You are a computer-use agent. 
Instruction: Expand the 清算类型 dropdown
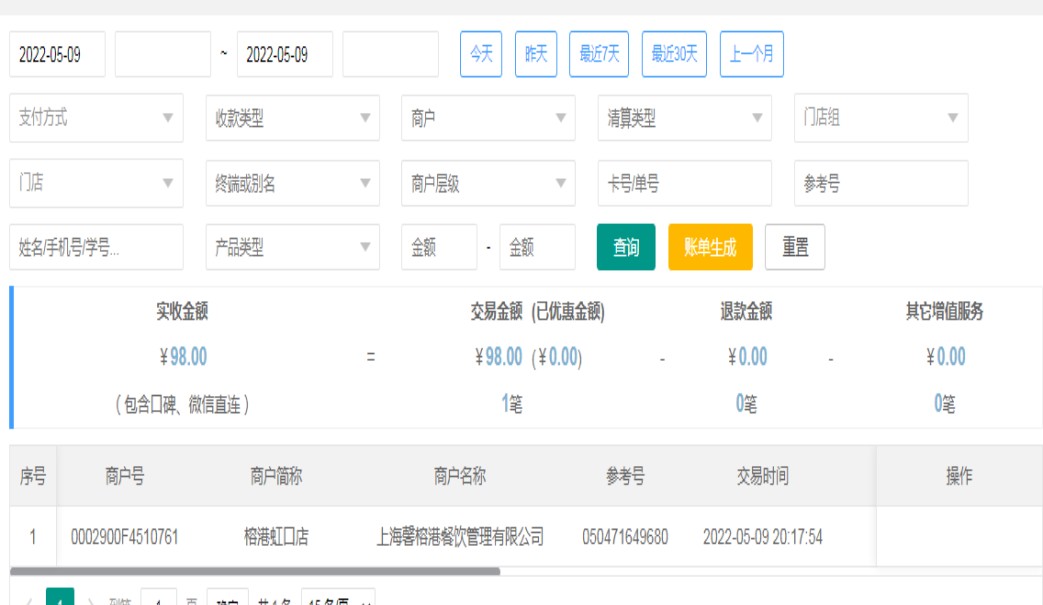coord(684,118)
